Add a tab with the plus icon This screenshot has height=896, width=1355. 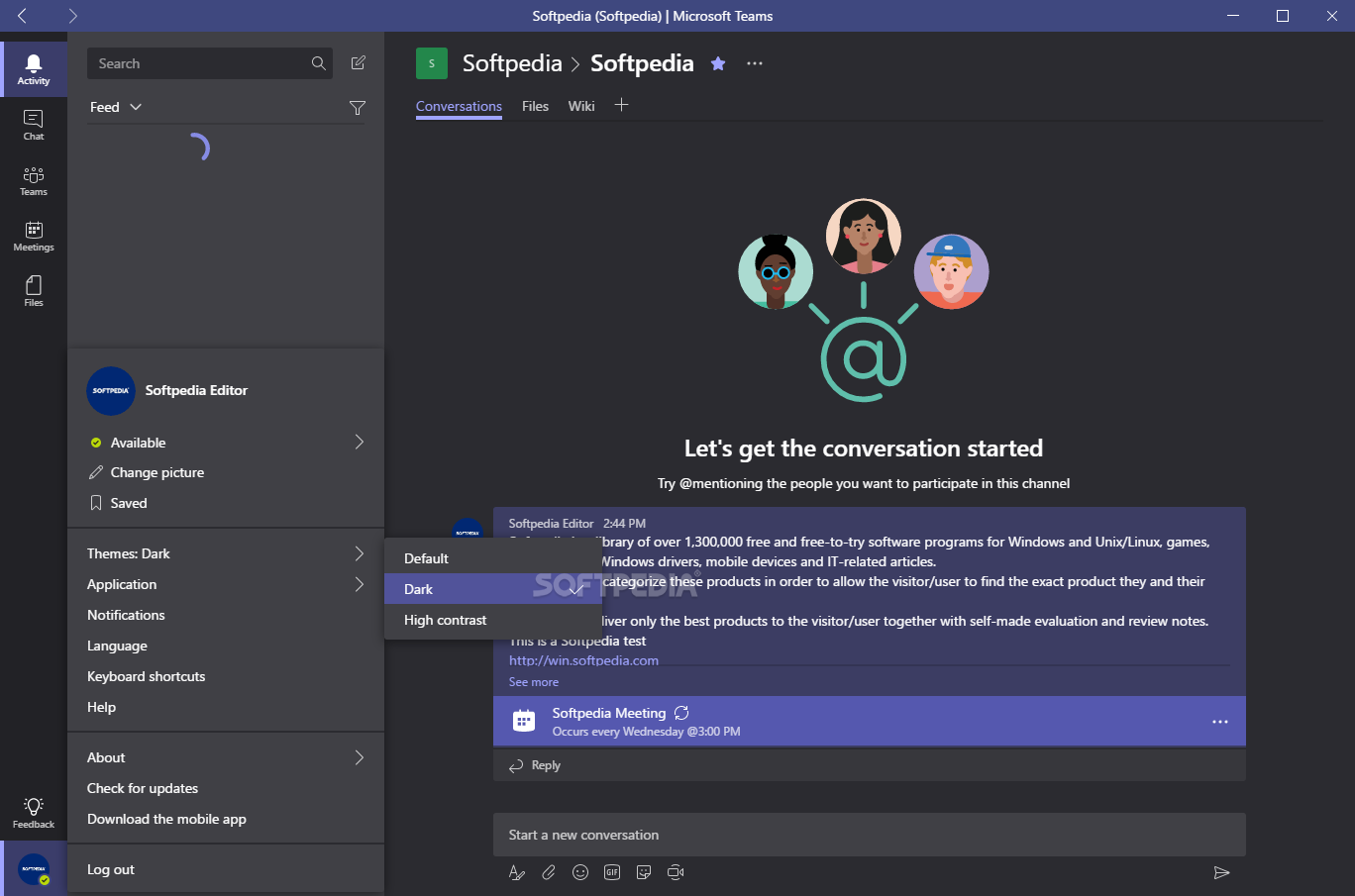[x=621, y=105]
